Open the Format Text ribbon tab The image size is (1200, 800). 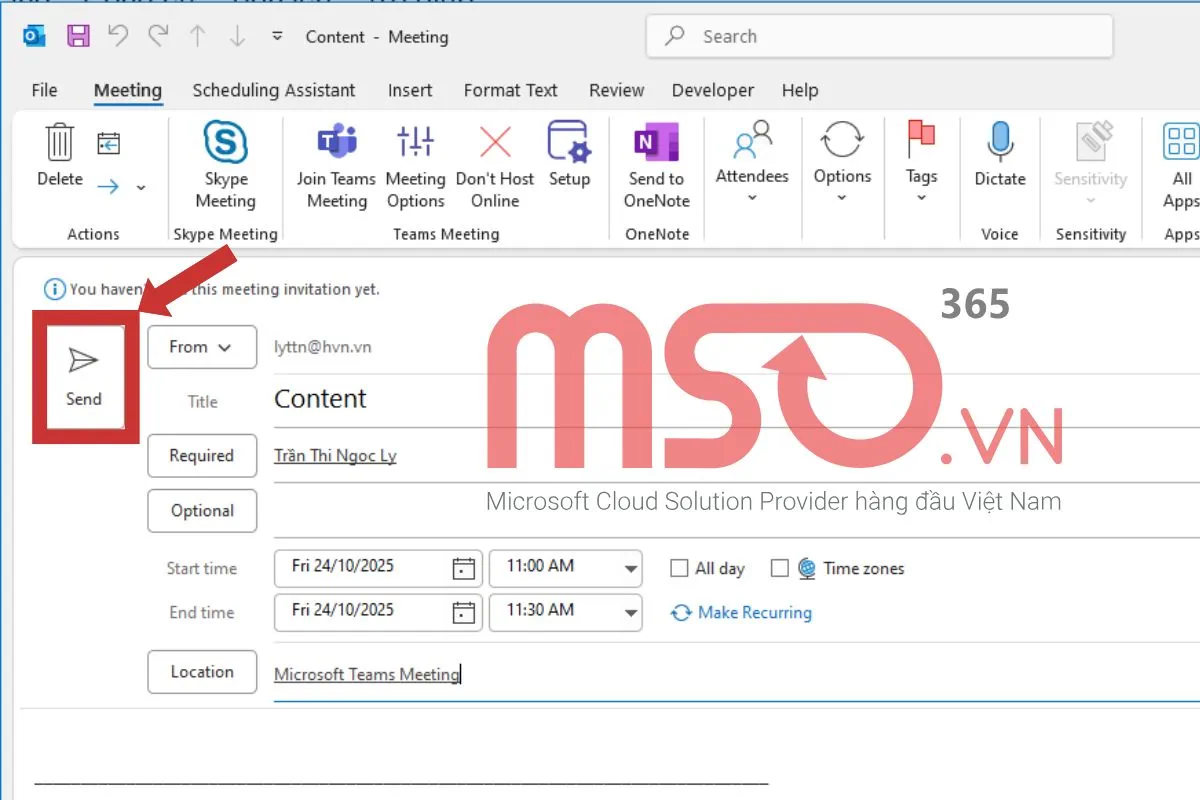pyautogui.click(x=510, y=90)
